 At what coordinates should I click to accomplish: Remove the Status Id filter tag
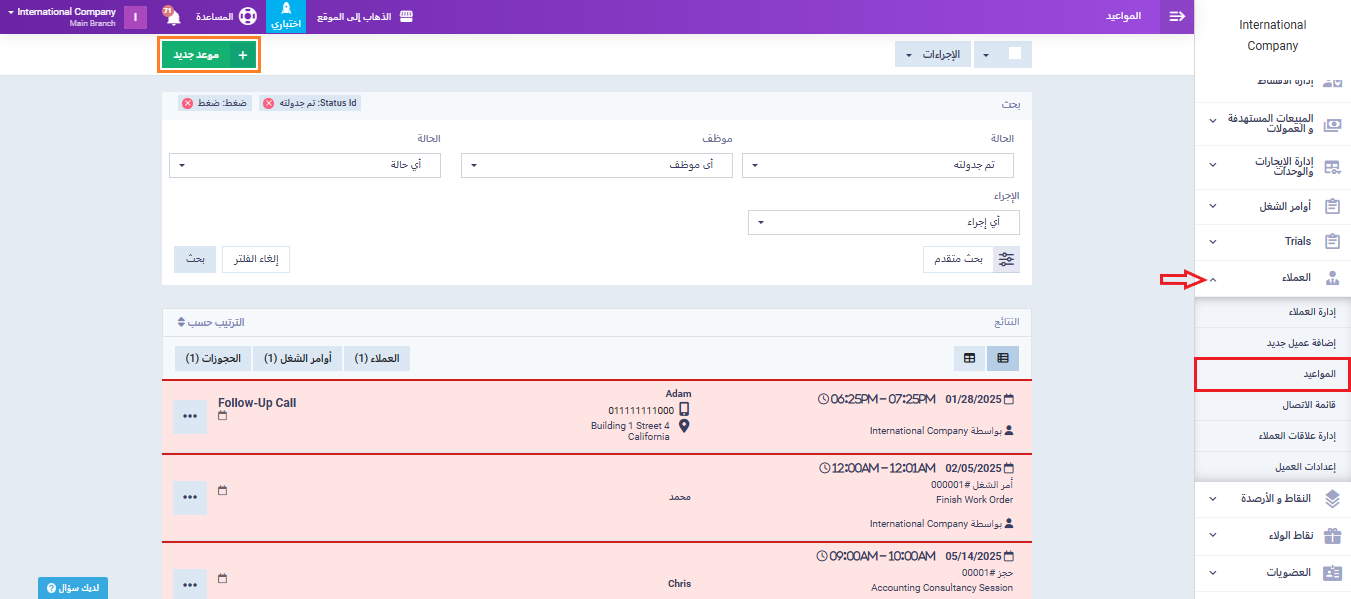(x=270, y=103)
